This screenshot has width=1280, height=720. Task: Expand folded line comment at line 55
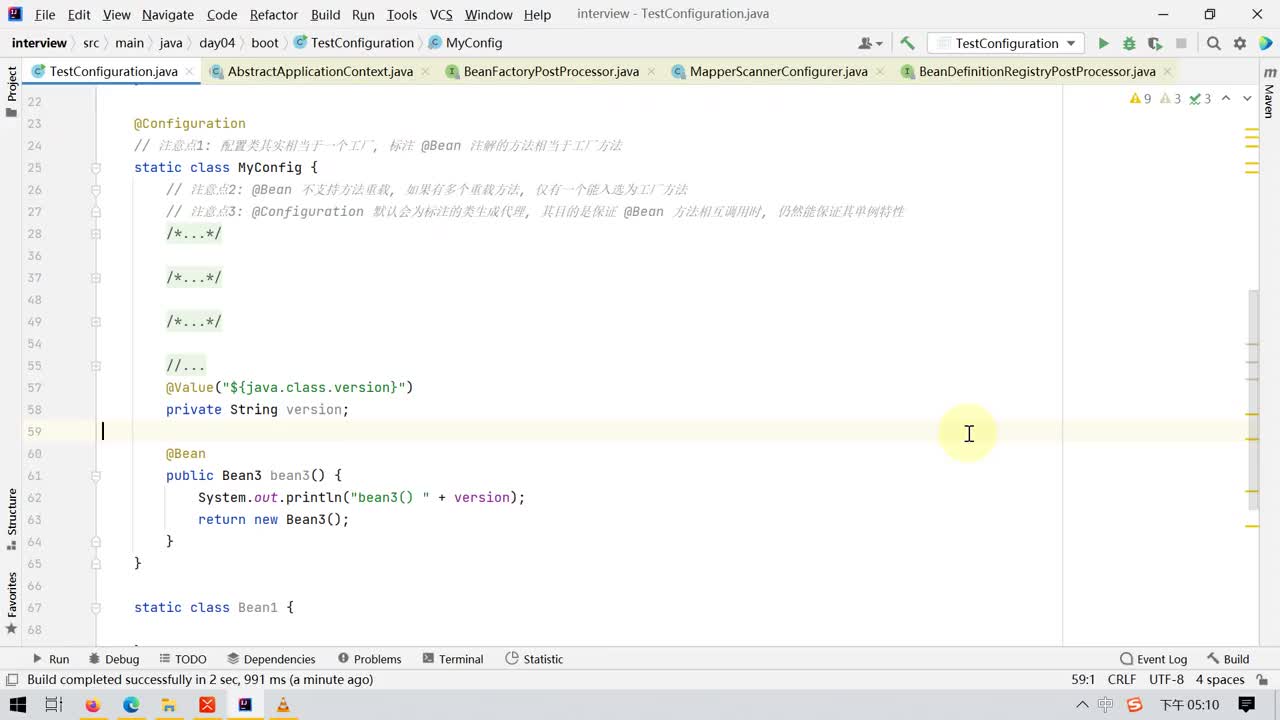coord(97,366)
